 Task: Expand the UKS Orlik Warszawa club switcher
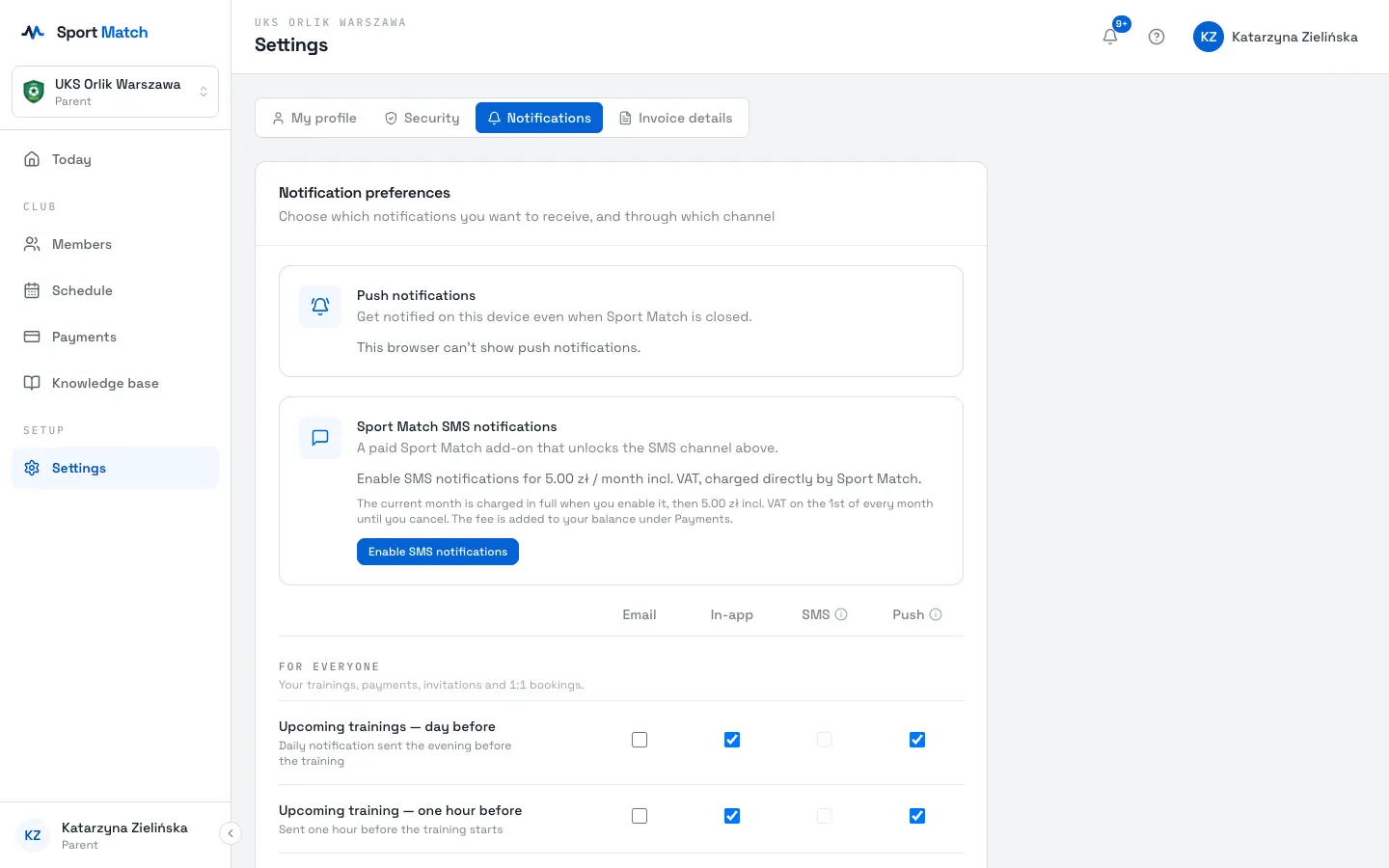115,92
